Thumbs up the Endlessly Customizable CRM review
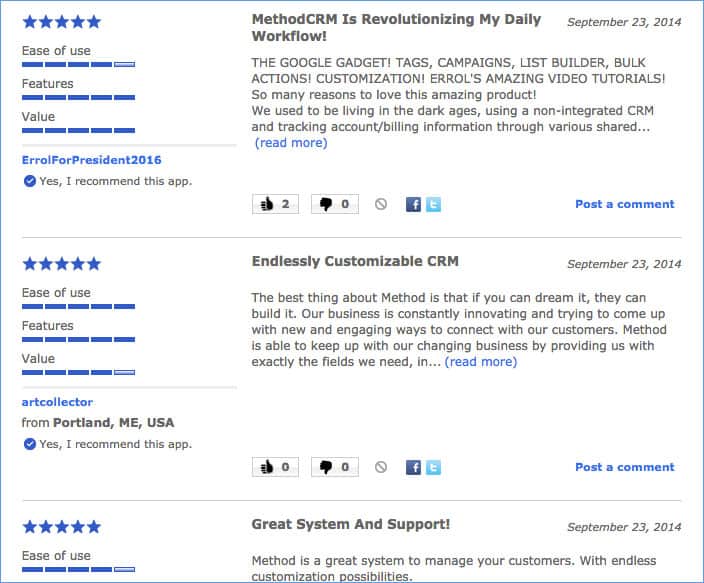Screen dimensions: 704x583 coord(275,467)
